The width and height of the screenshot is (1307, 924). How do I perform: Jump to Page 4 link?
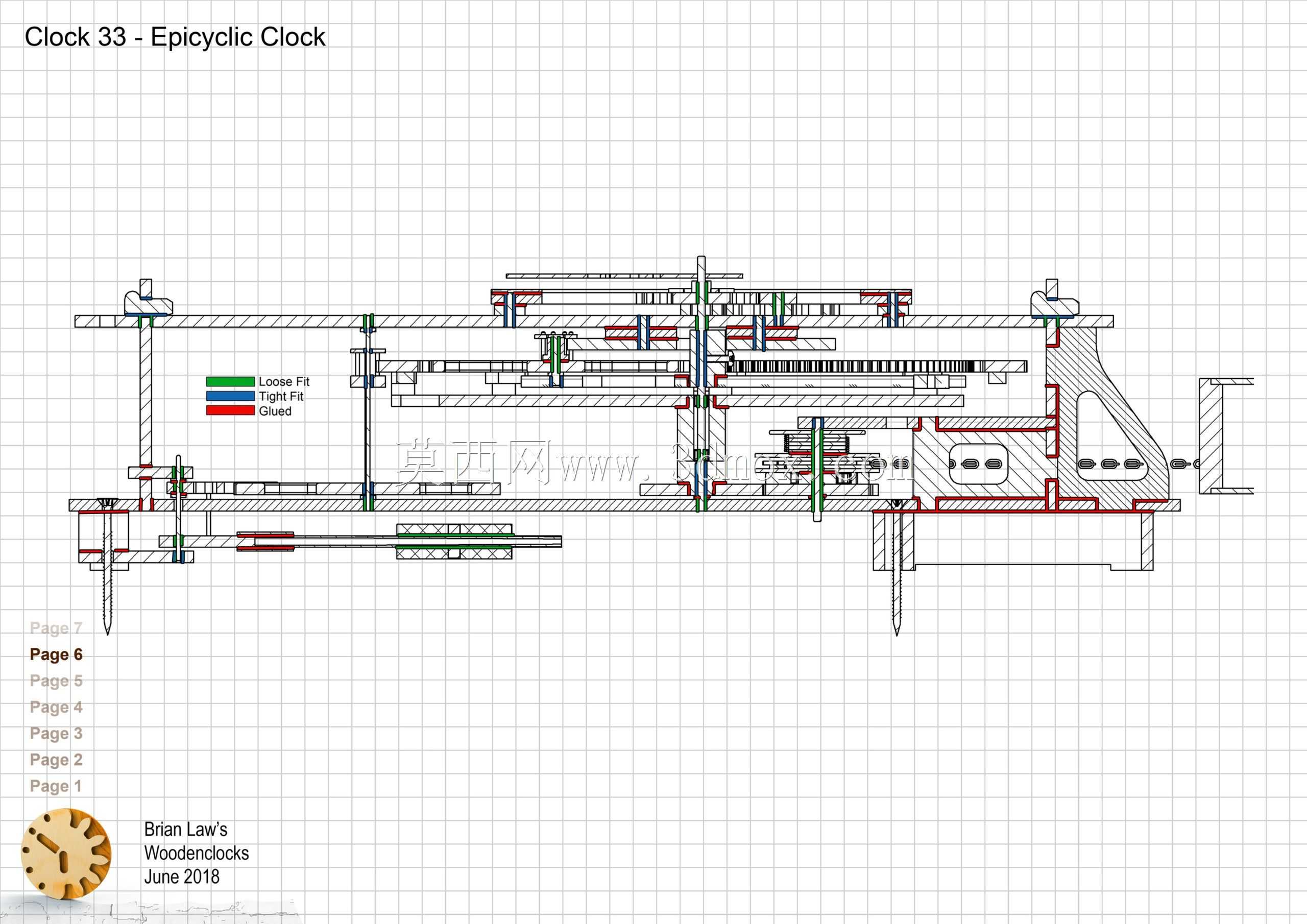pos(56,707)
